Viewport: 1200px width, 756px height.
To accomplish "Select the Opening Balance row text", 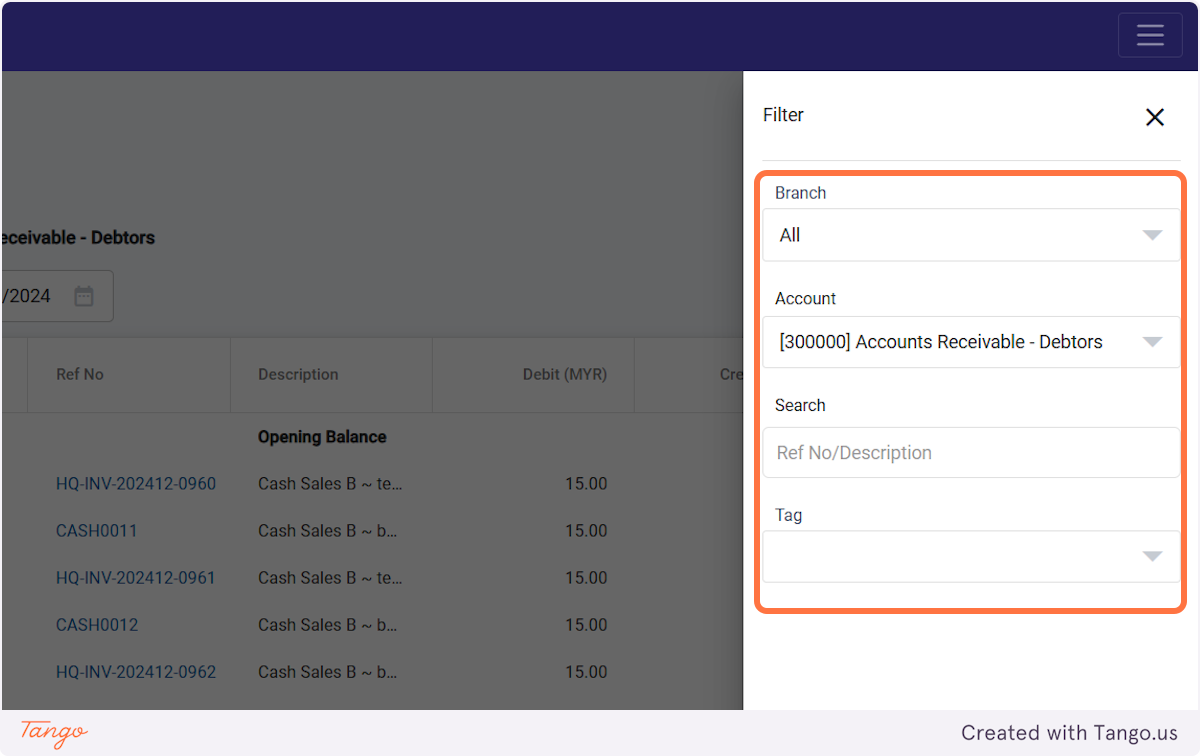I will click(322, 437).
